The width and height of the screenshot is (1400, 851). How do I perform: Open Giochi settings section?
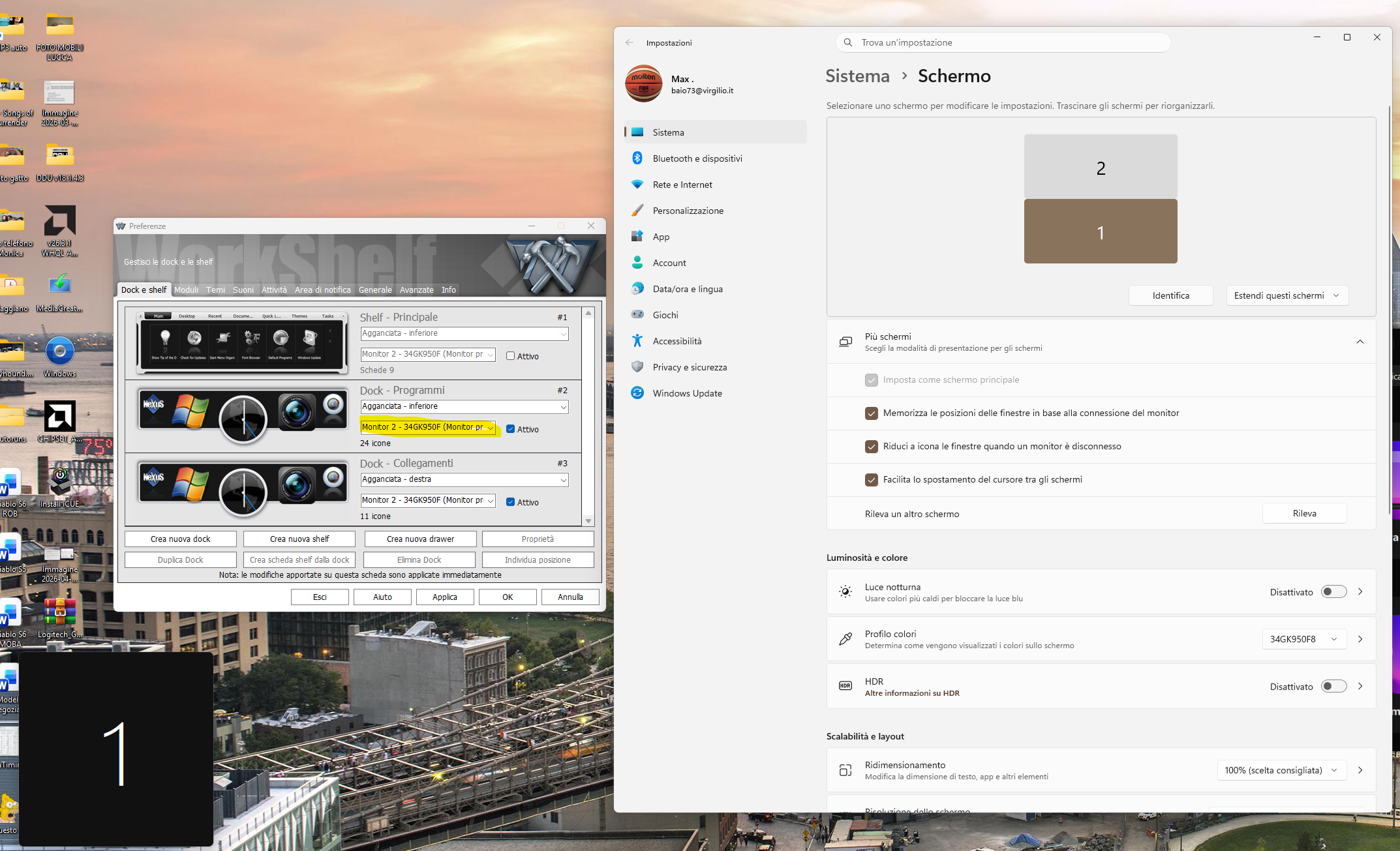[715, 315]
